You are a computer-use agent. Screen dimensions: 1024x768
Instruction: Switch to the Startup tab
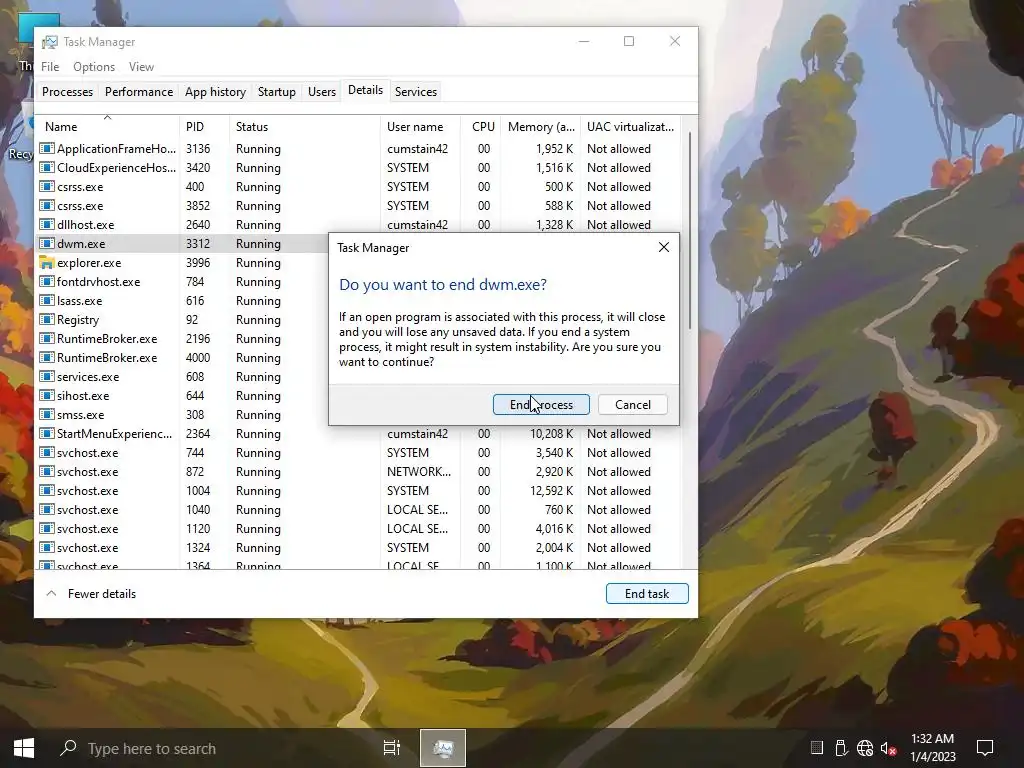coord(277,91)
